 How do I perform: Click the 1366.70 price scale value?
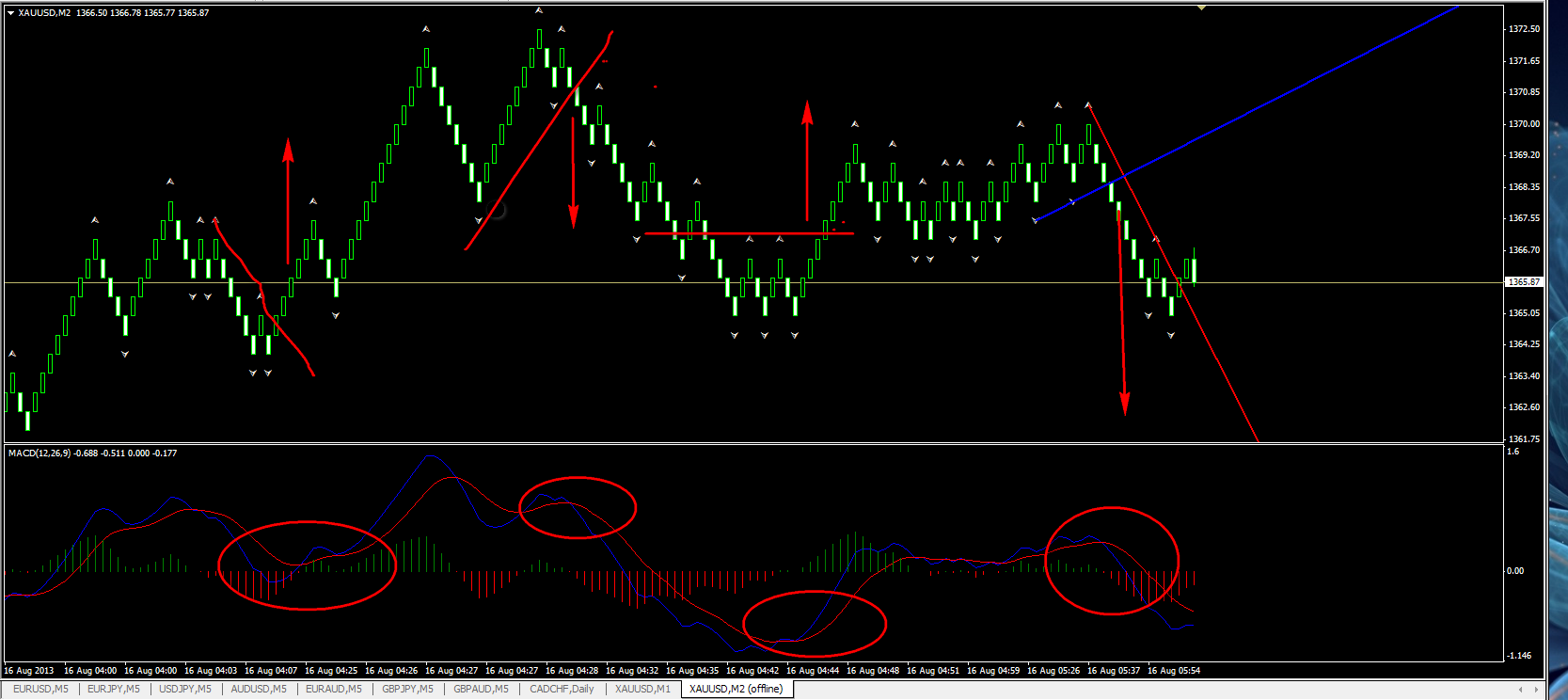coord(1525,250)
